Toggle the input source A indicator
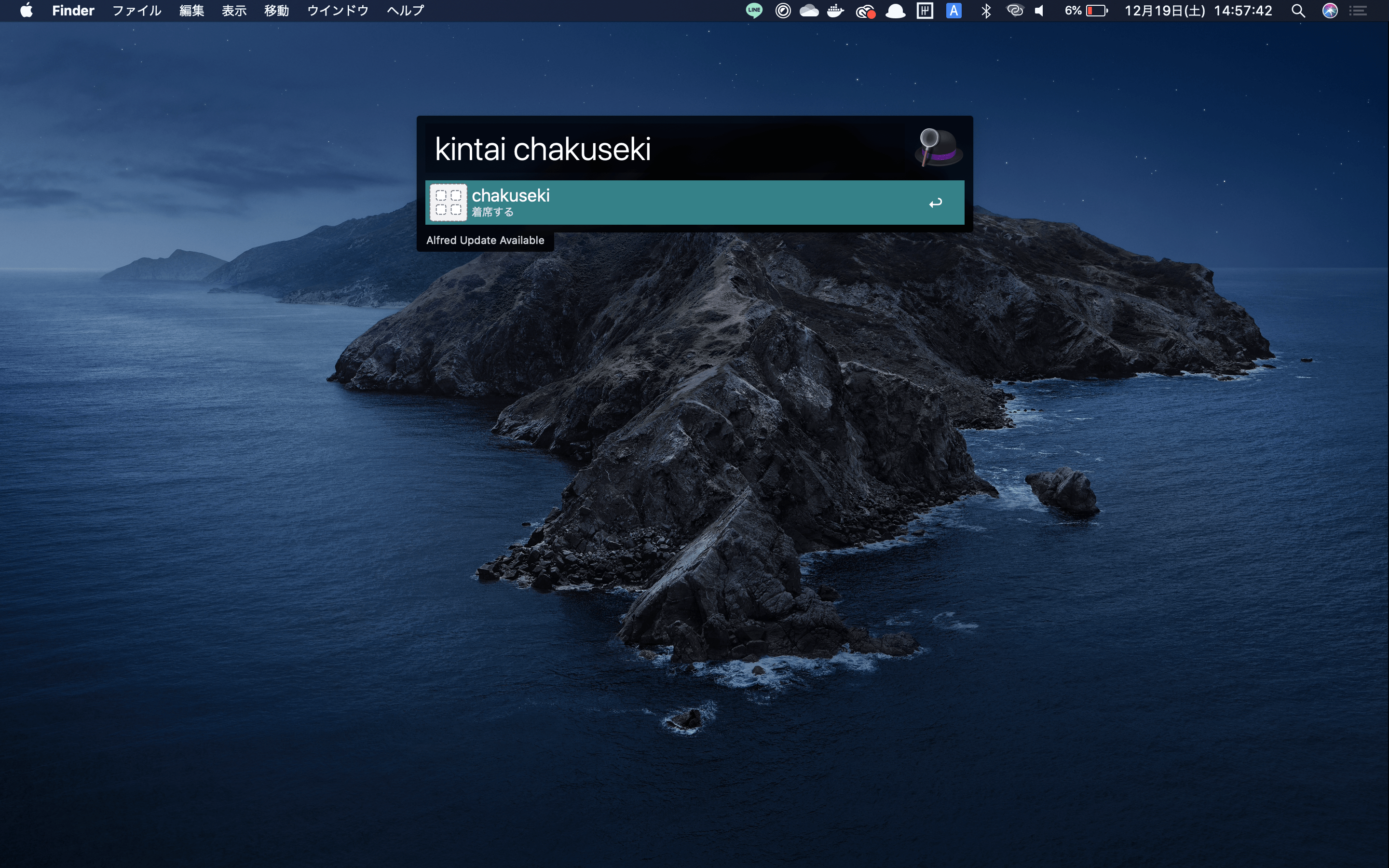The height and width of the screenshot is (868, 1389). [x=954, y=10]
